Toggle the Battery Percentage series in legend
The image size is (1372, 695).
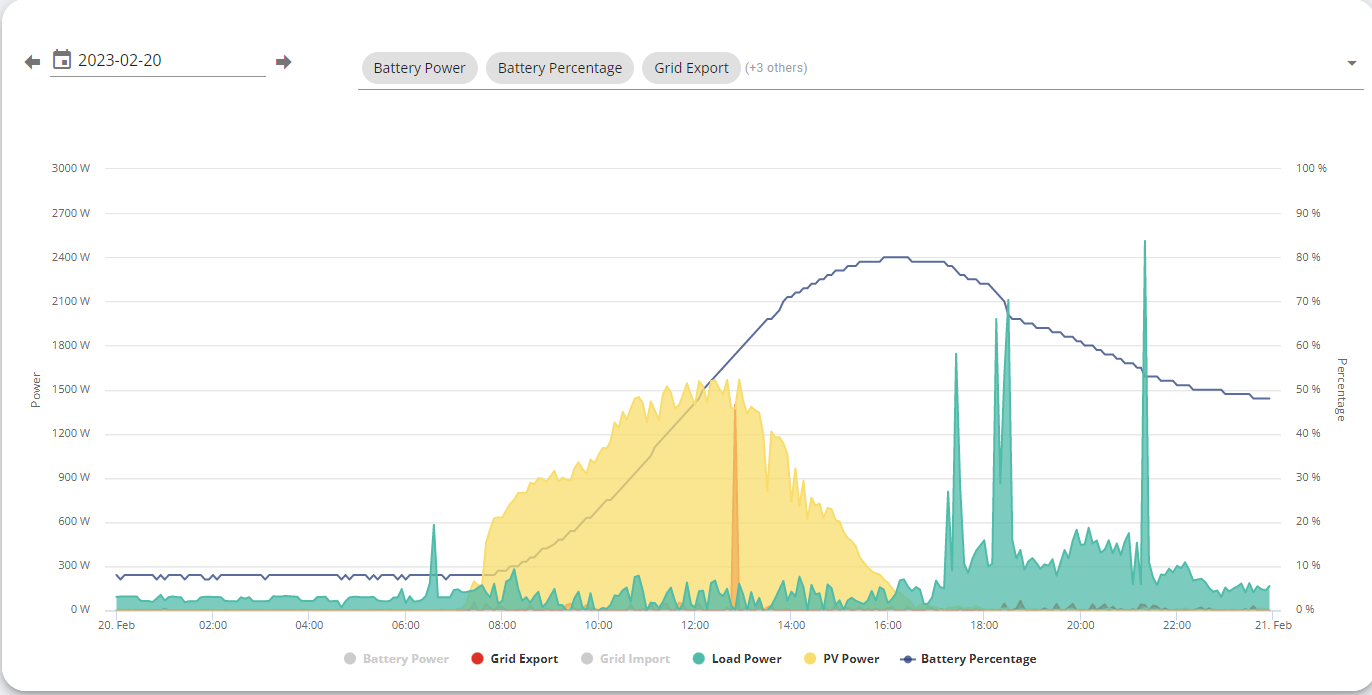(x=978, y=659)
